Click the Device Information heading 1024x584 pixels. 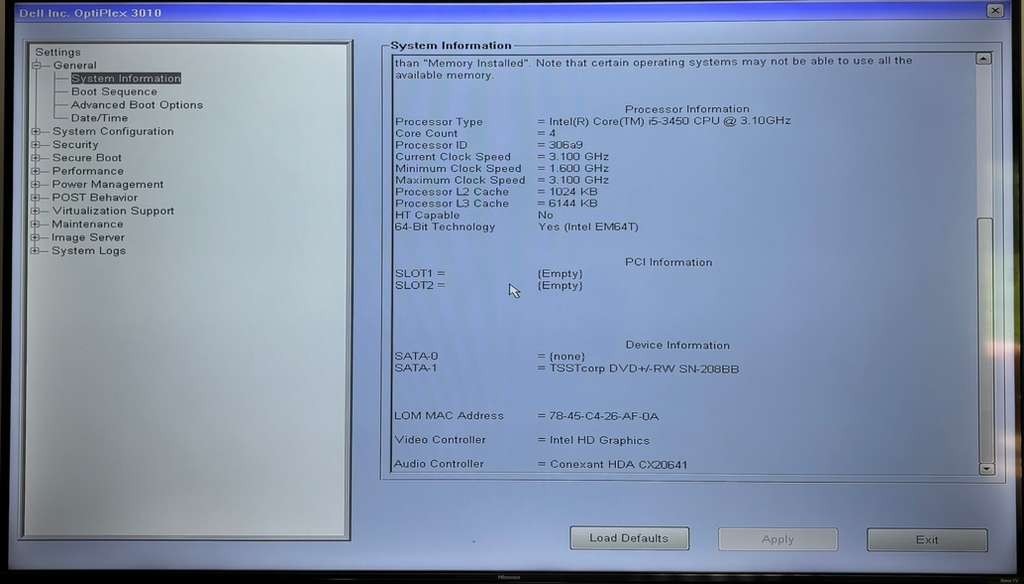[x=678, y=345]
